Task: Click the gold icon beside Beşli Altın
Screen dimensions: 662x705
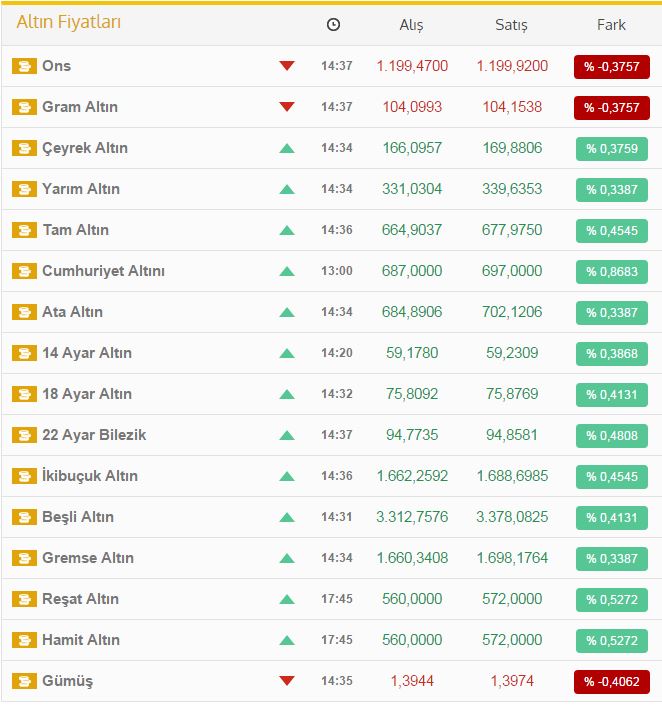Action: point(24,517)
